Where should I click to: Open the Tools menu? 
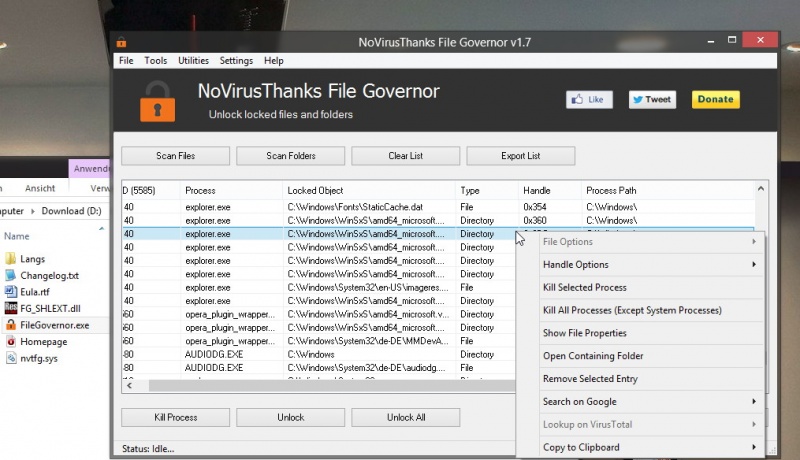(156, 61)
